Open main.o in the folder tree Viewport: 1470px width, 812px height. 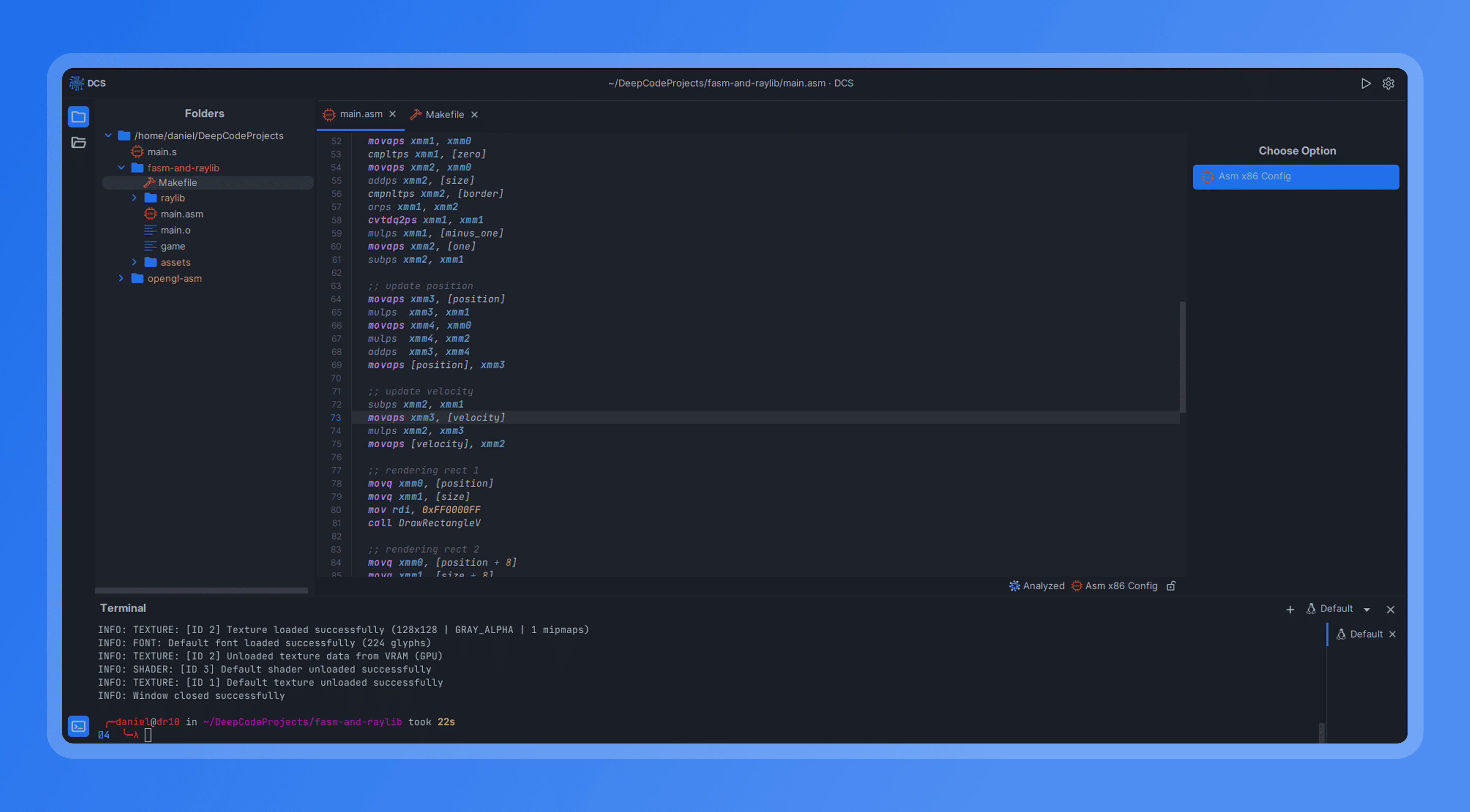[x=175, y=230]
